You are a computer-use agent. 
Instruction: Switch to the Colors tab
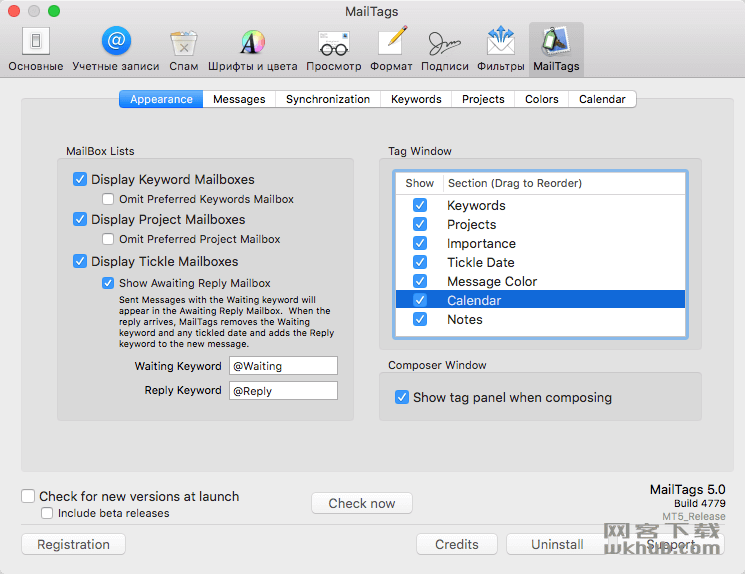click(x=542, y=99)
